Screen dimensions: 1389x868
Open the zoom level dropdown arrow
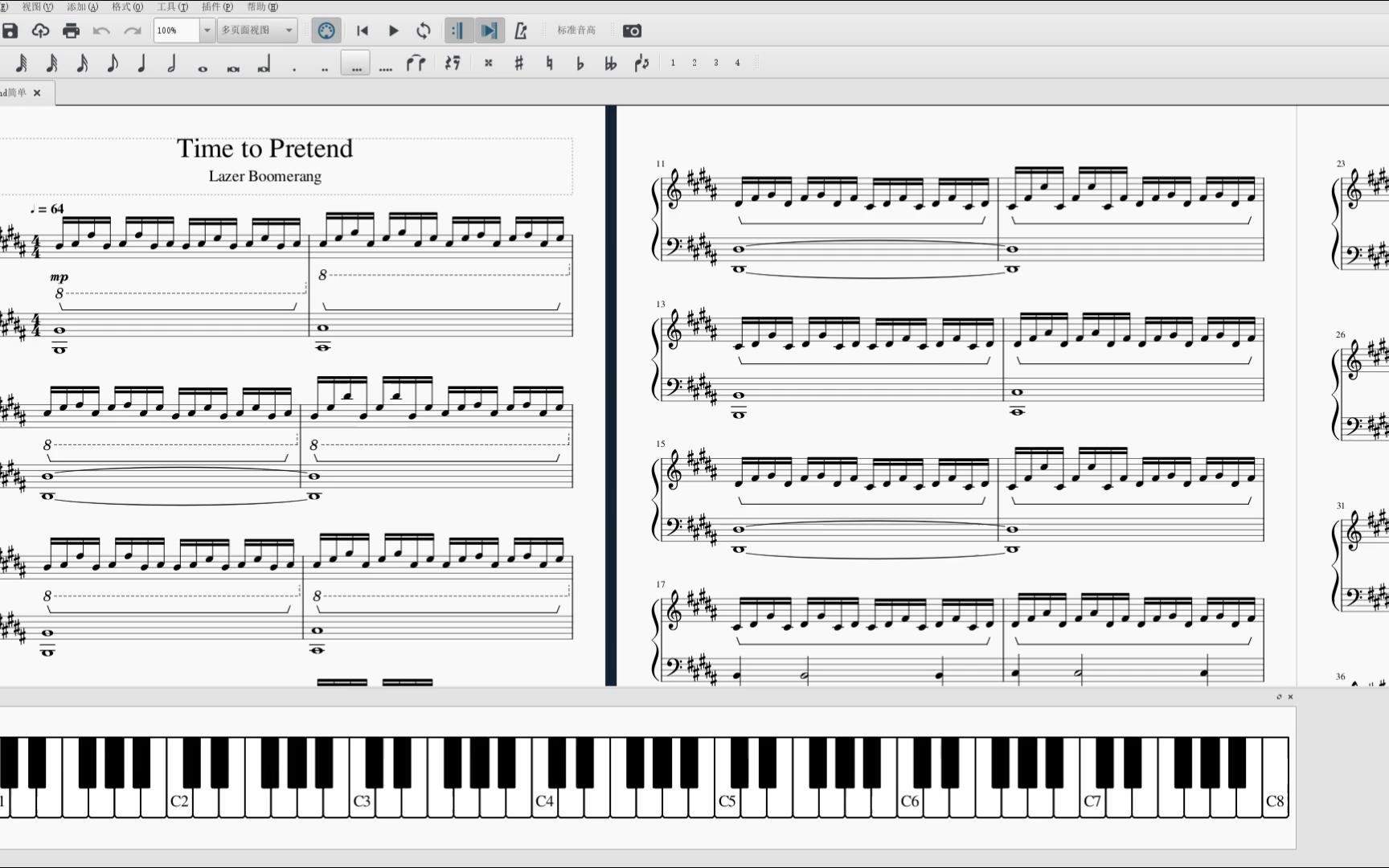coord(207,31)
